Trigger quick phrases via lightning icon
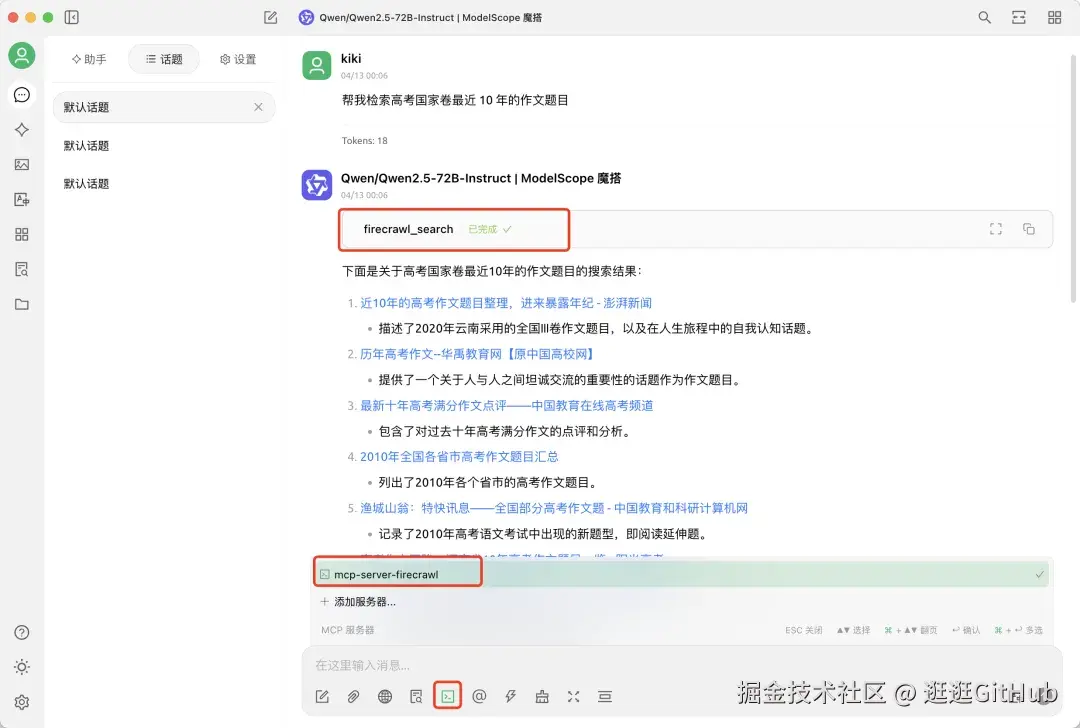The image size is (1080, 728). 510,696
